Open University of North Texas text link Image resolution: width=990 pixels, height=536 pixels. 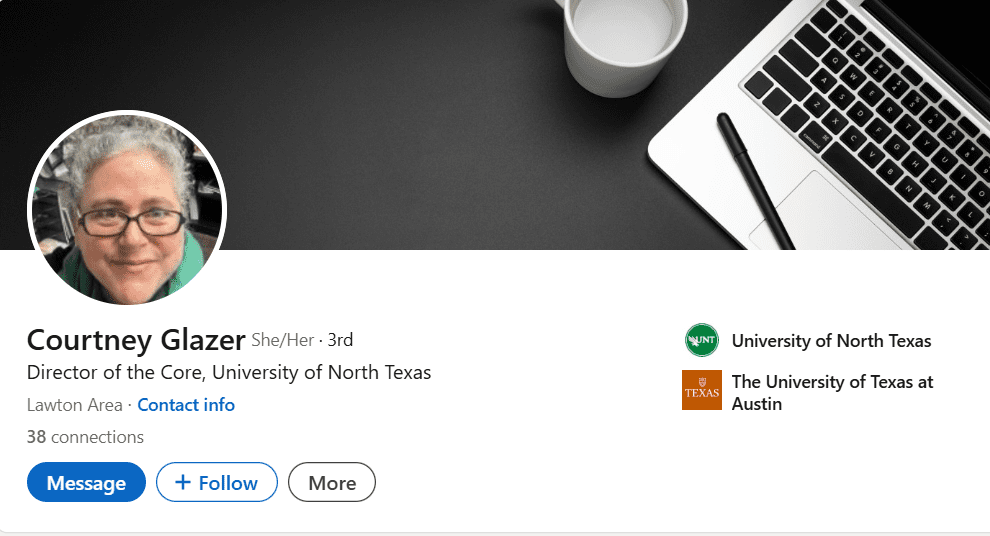[831, 341]
